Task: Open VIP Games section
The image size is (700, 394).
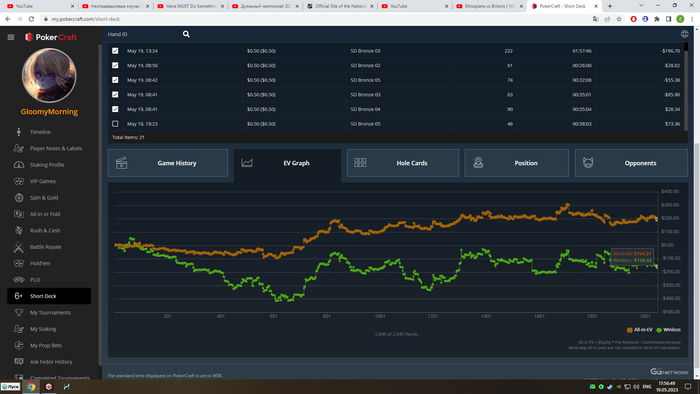Action: pos(43,181)
